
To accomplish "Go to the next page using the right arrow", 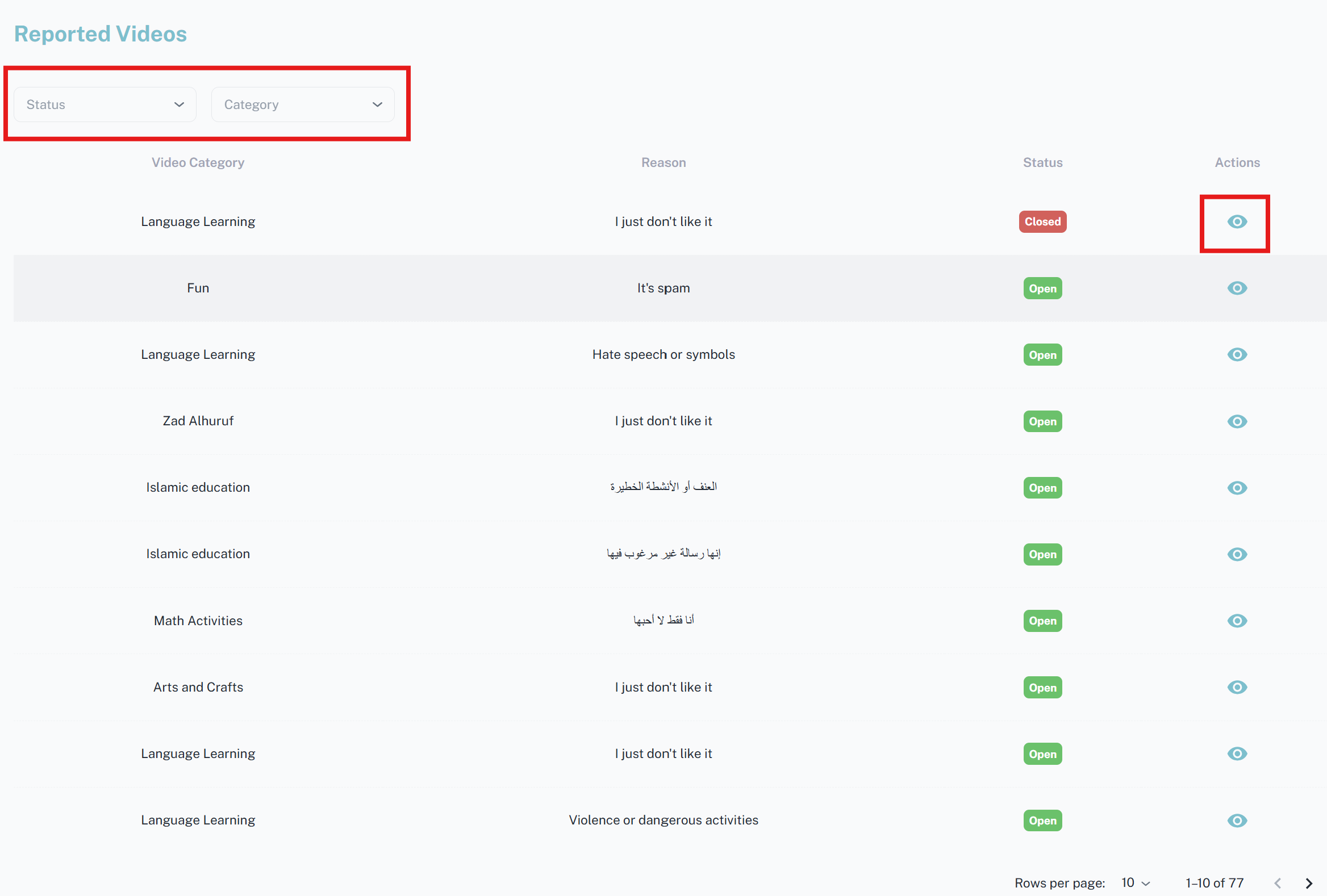I will 1308,883.
